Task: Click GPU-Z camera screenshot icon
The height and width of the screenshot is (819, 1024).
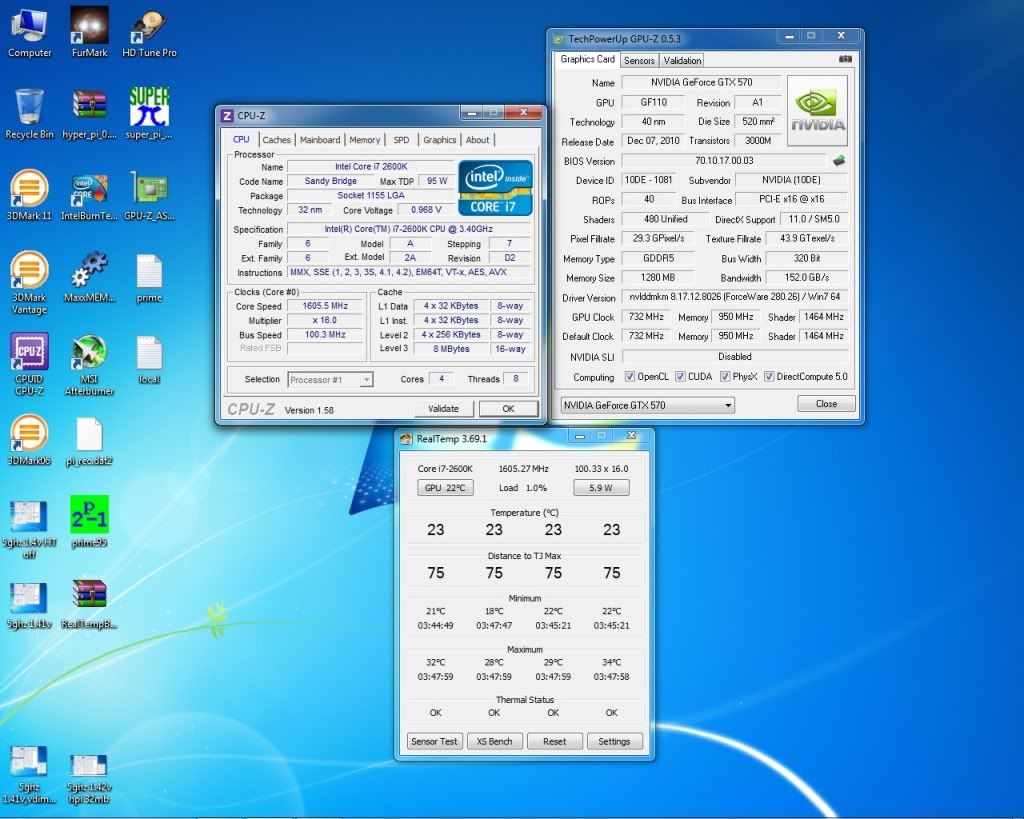Action: coord(845,59)
